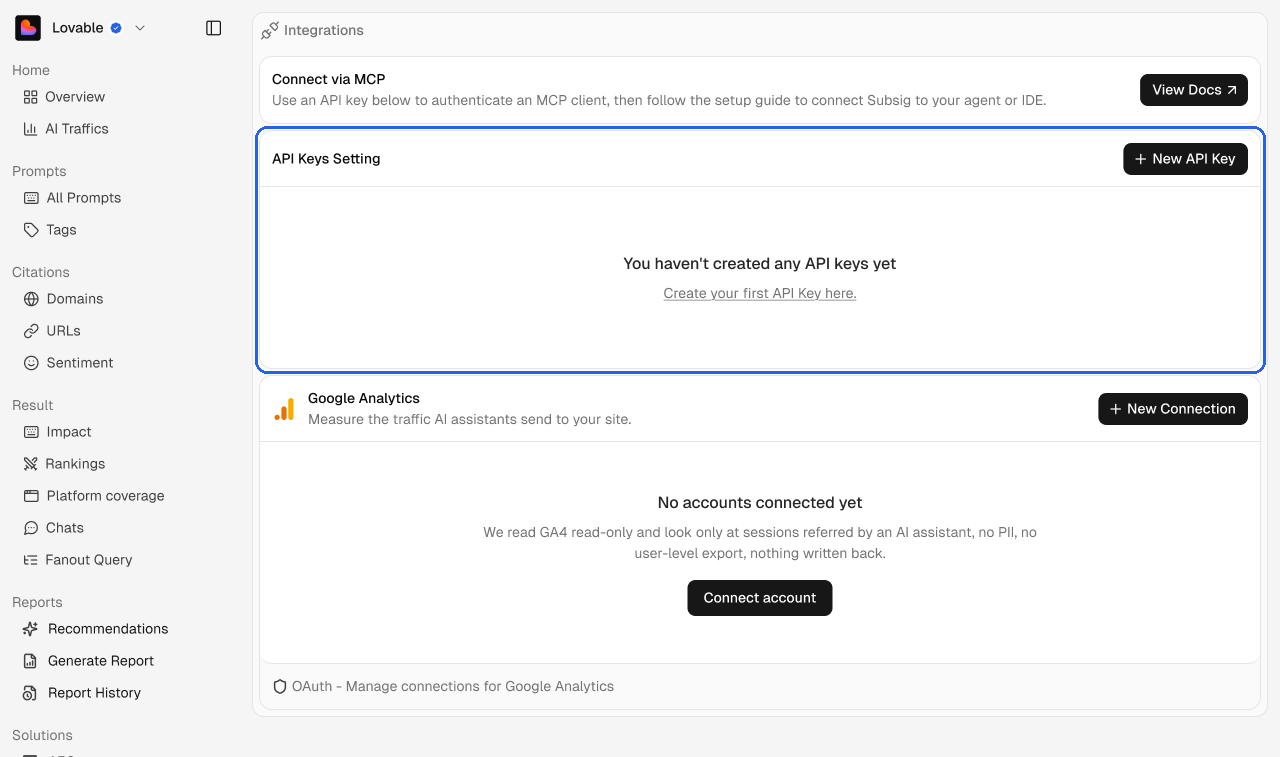Click the View Docs button
This screenshot has height=757, width=1280.
pyautogui.click(x=1194, y=90)
